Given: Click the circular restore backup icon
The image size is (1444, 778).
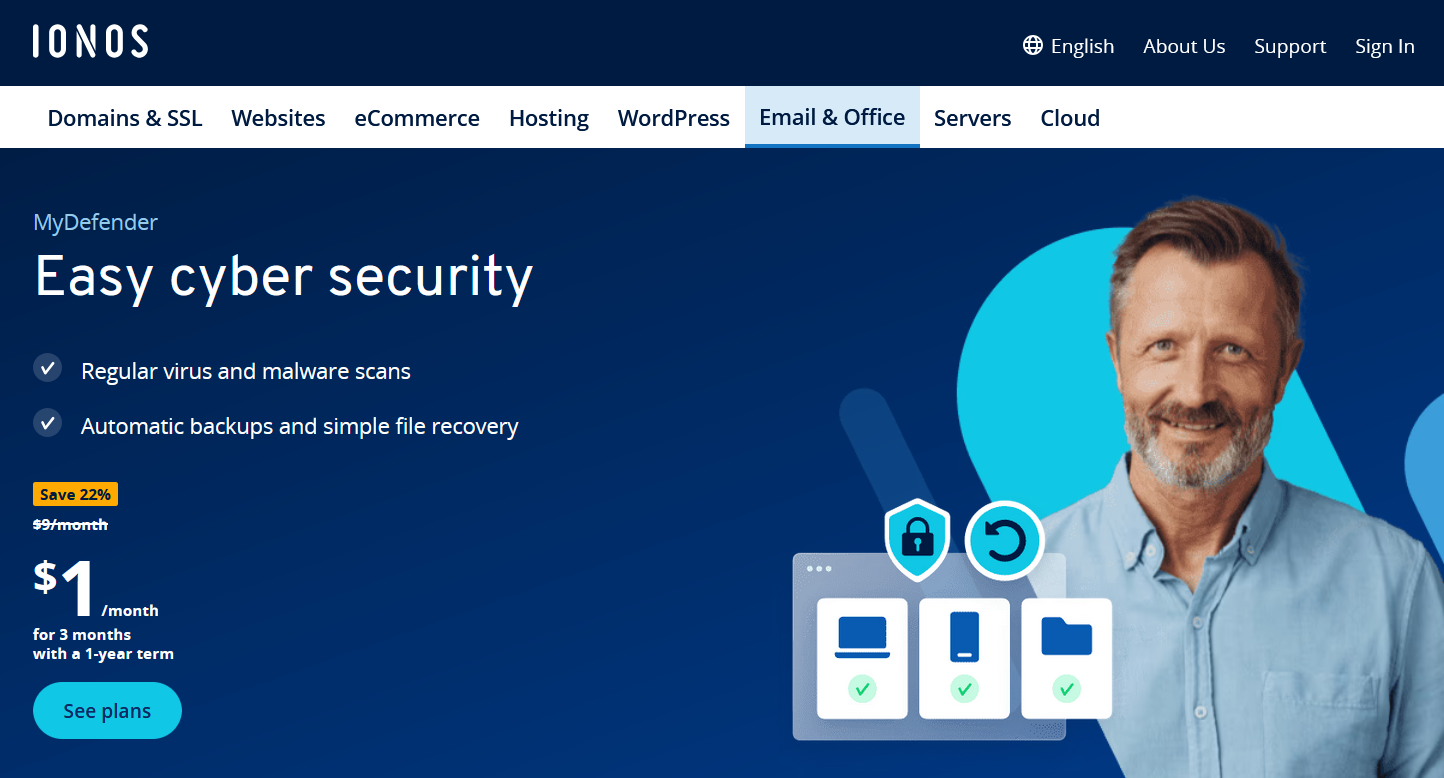Looking at the screenshot, I should 1004,541.
